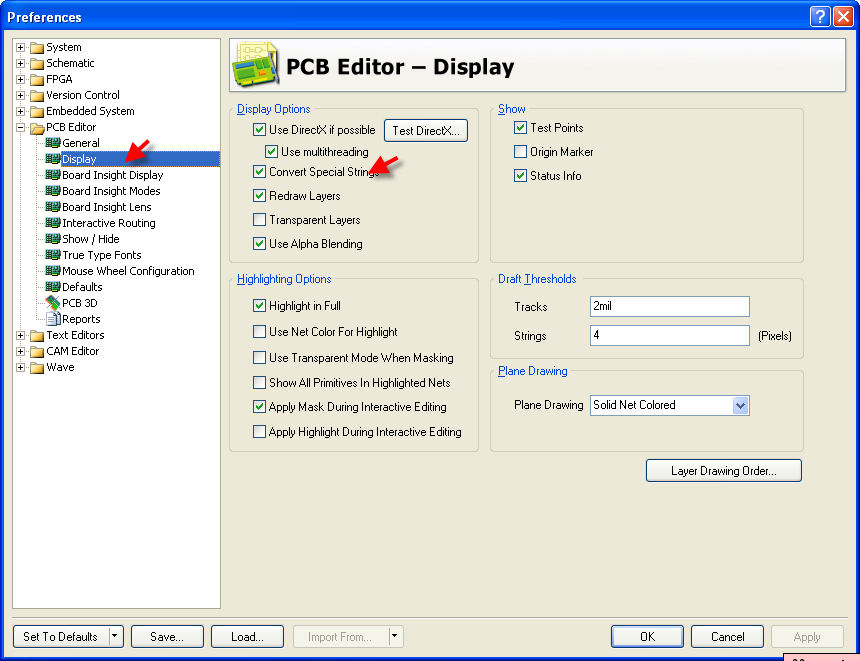Click the Schematic folder icon
860x661 pixels.
point(37,63)
